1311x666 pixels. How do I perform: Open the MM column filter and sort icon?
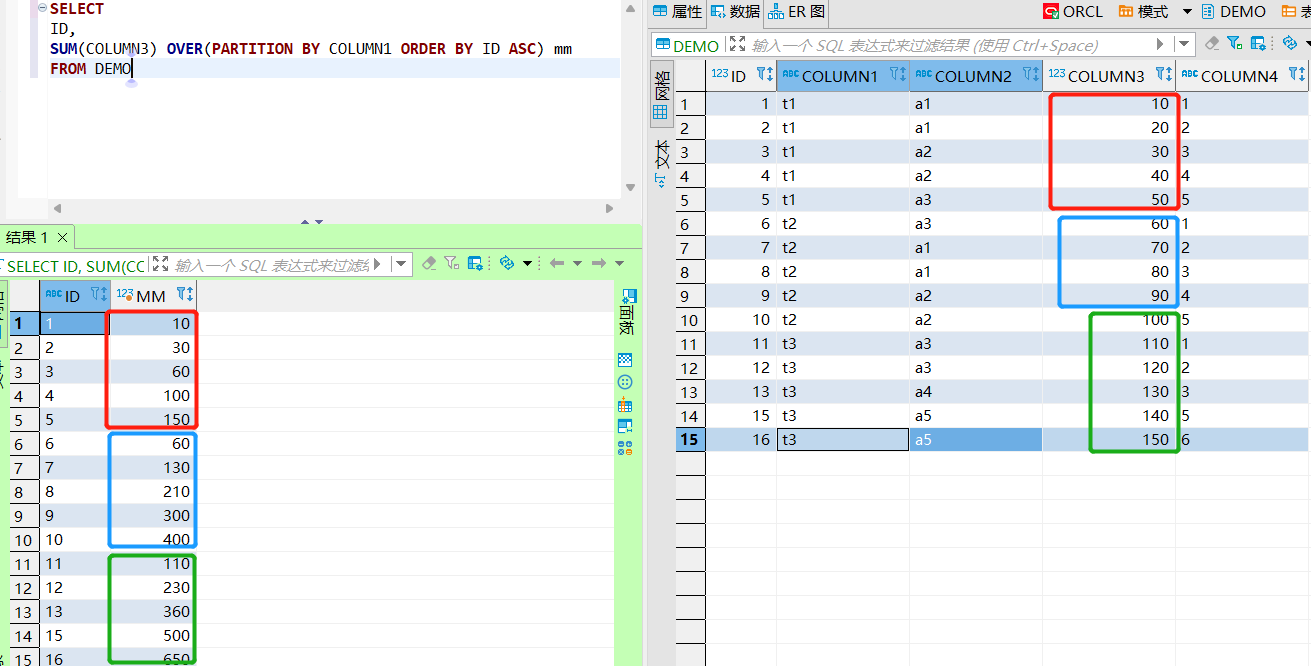click(x=185, y=294)
